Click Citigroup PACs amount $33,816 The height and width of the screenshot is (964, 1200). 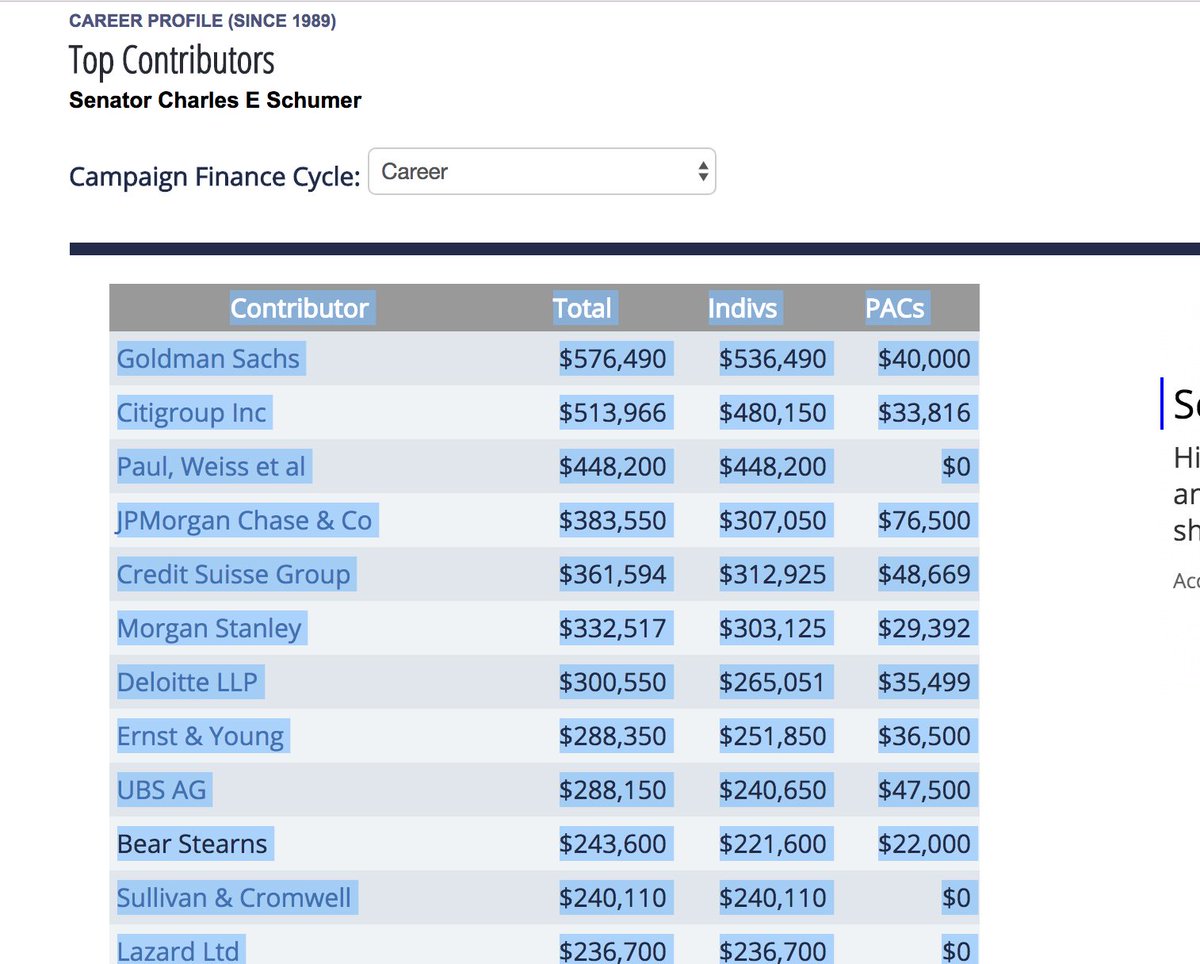tap(924, 412)
